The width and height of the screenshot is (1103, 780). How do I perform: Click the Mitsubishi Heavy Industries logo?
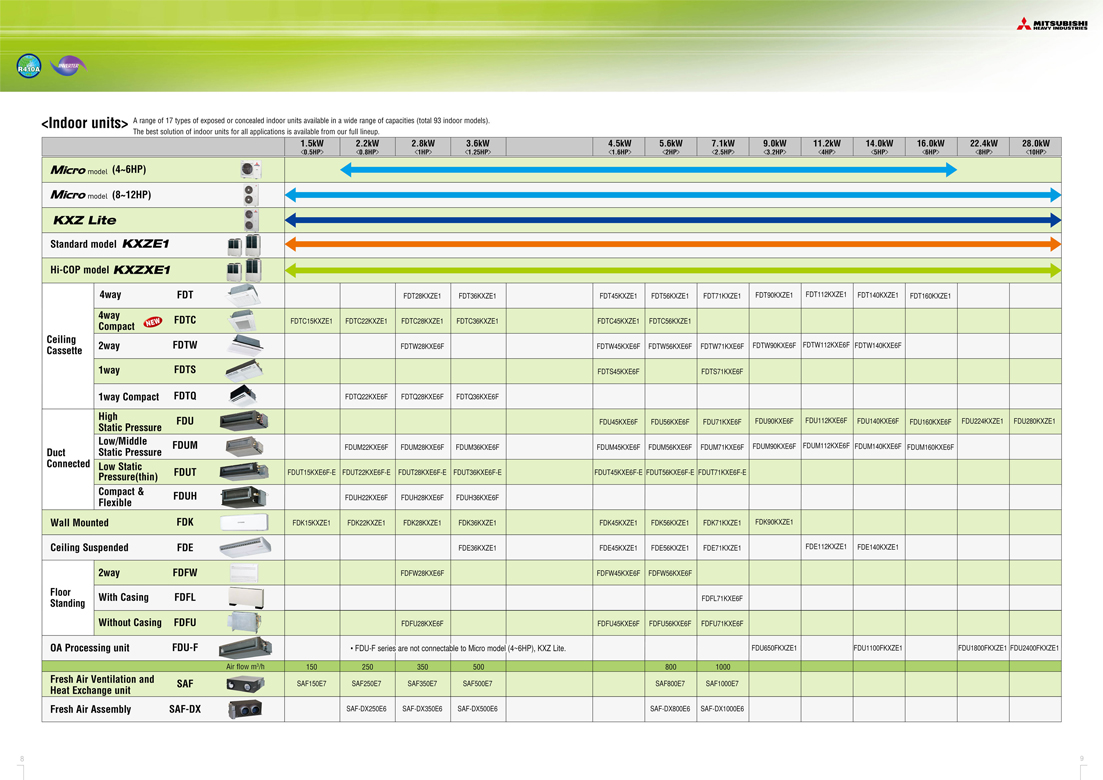(x=1051, y=24)
